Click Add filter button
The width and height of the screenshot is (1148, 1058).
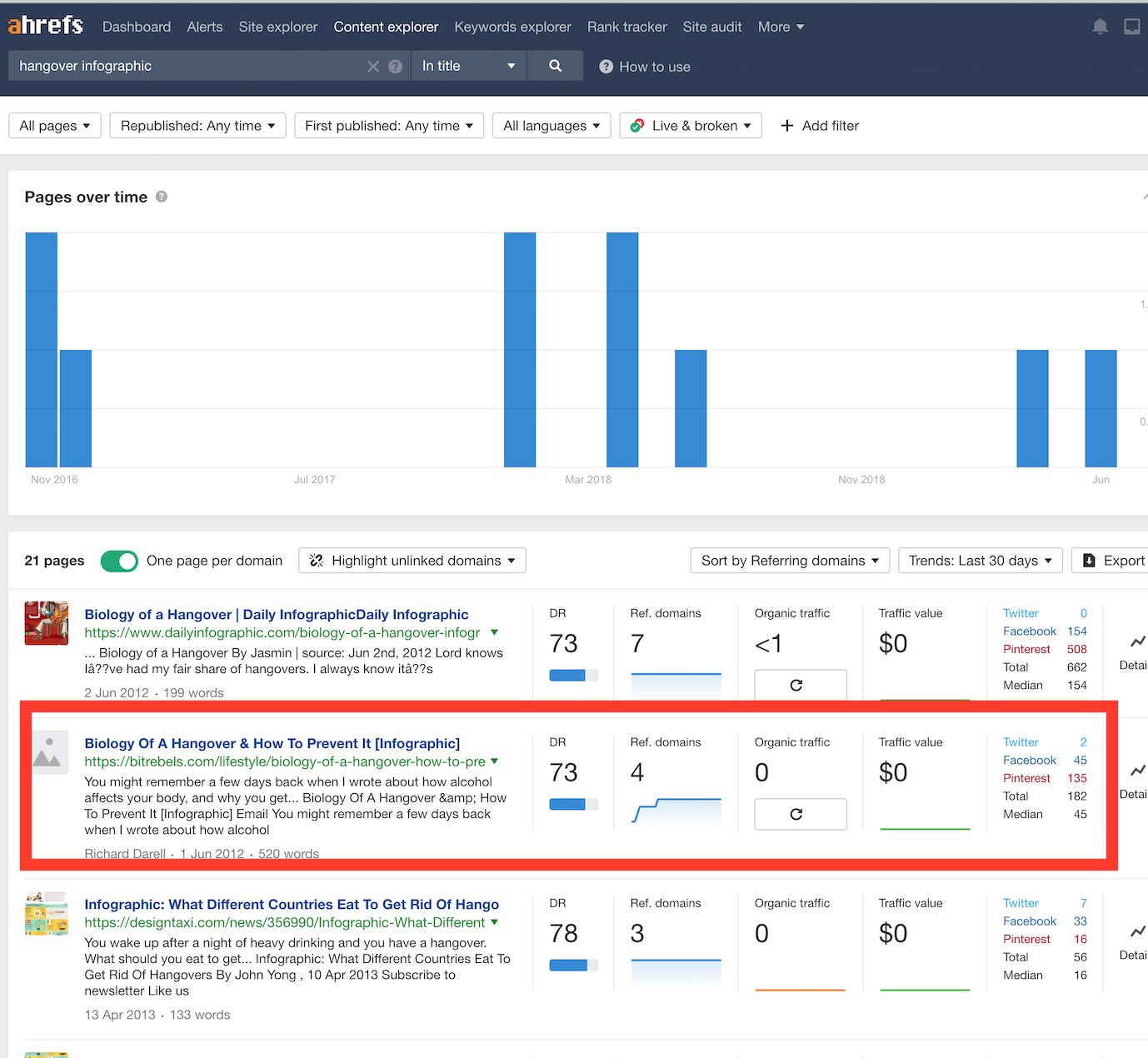[x=819, y=126]
